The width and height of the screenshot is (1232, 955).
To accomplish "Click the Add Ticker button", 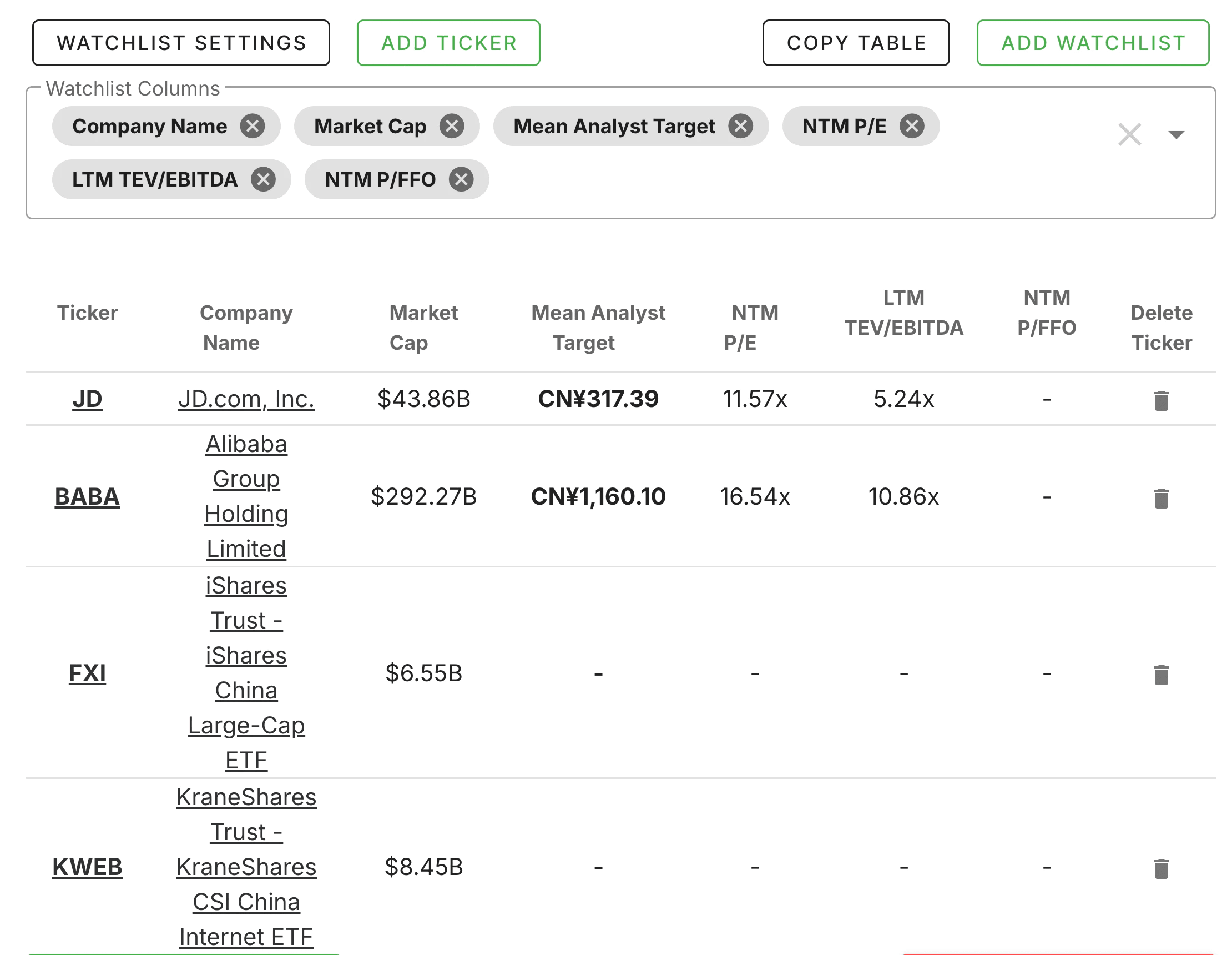I will click(x=448, y=43).
